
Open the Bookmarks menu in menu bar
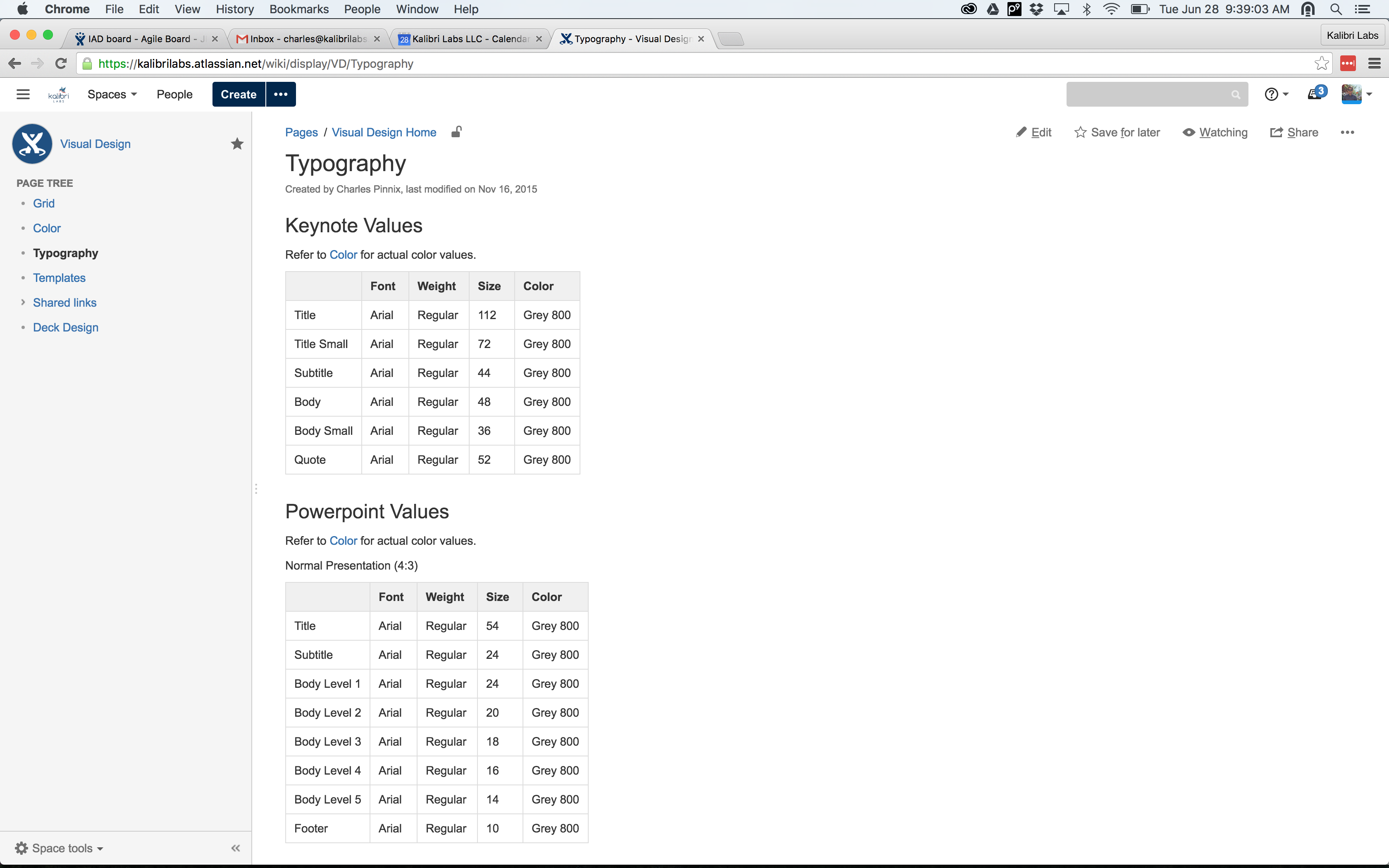(x=298, y=9)
